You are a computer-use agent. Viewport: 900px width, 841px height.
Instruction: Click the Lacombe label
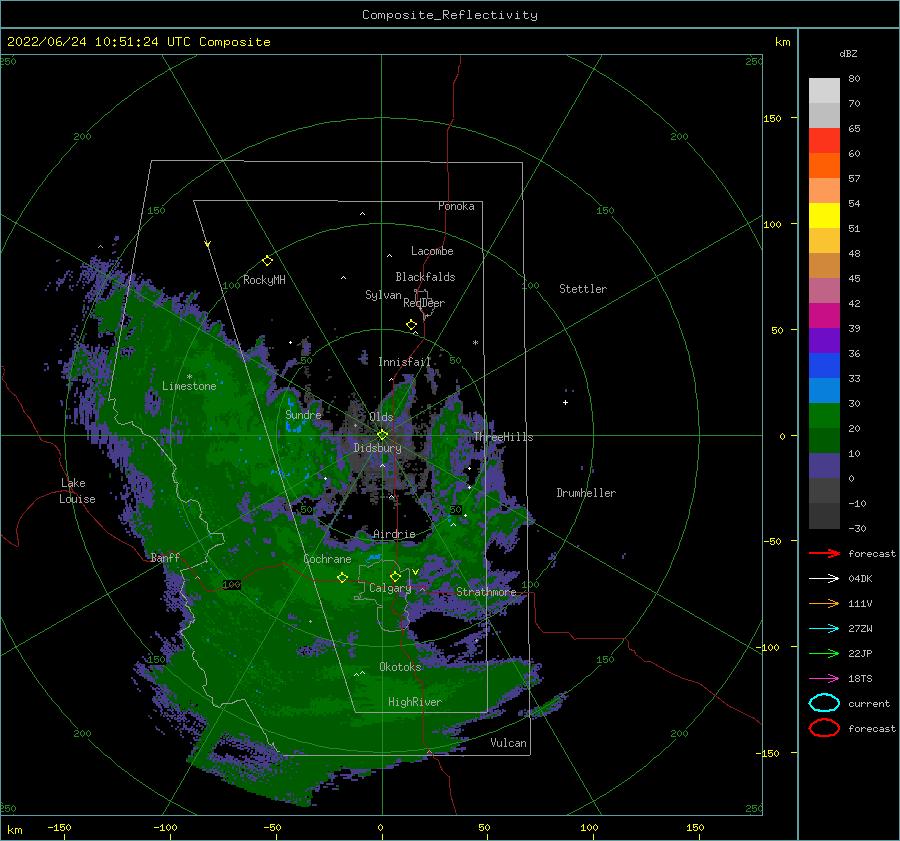tap(432, 251)
